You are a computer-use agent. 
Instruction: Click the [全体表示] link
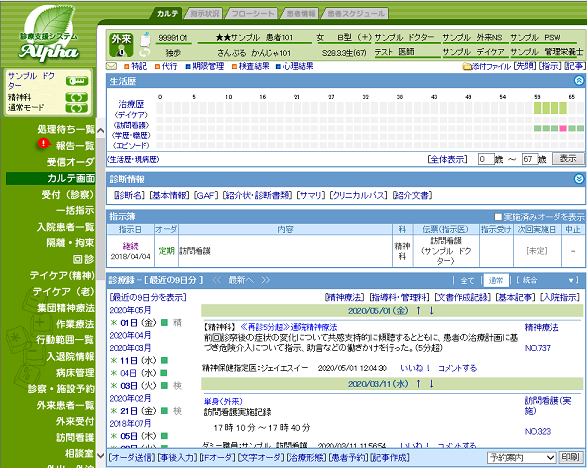pos(447,159)
